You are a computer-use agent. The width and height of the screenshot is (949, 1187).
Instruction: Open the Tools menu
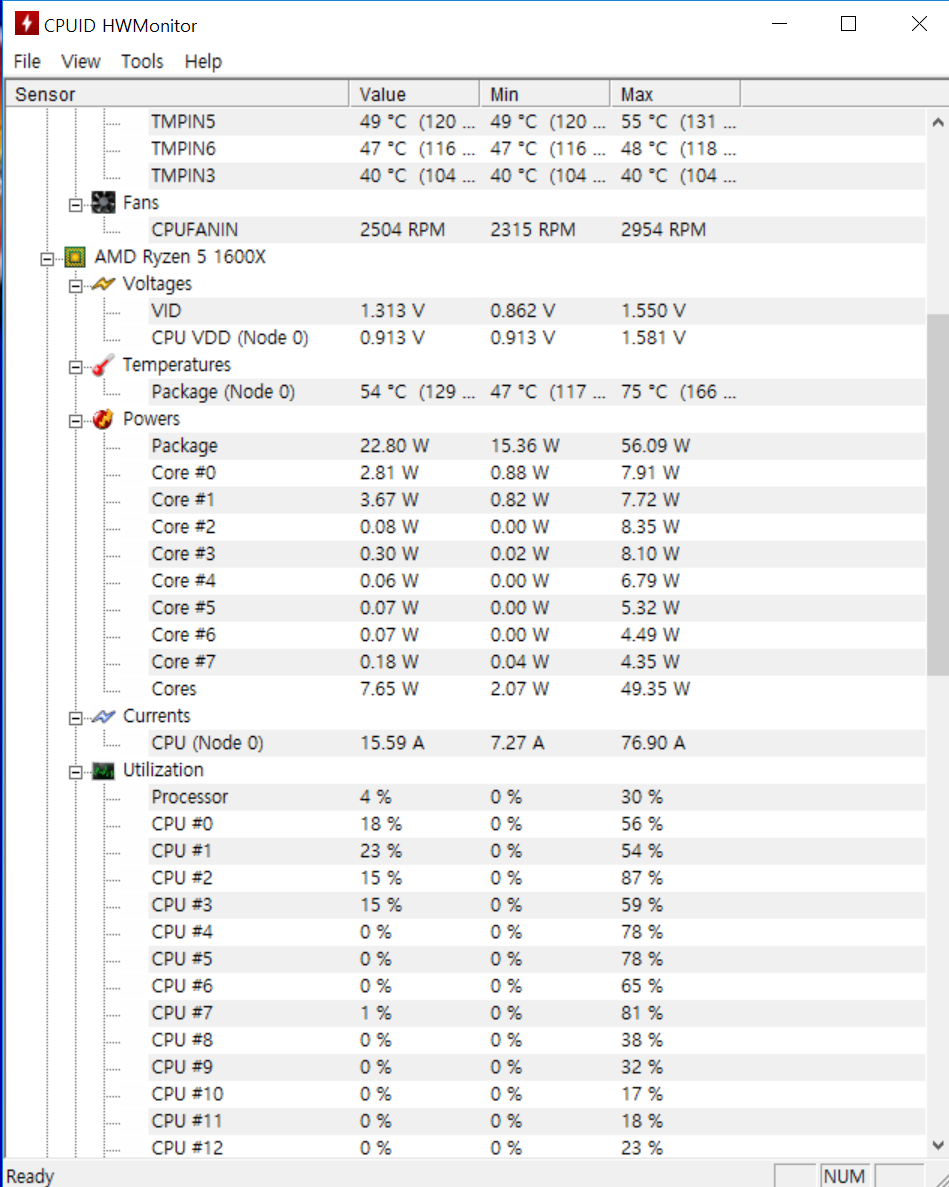[x=142, y=61]
